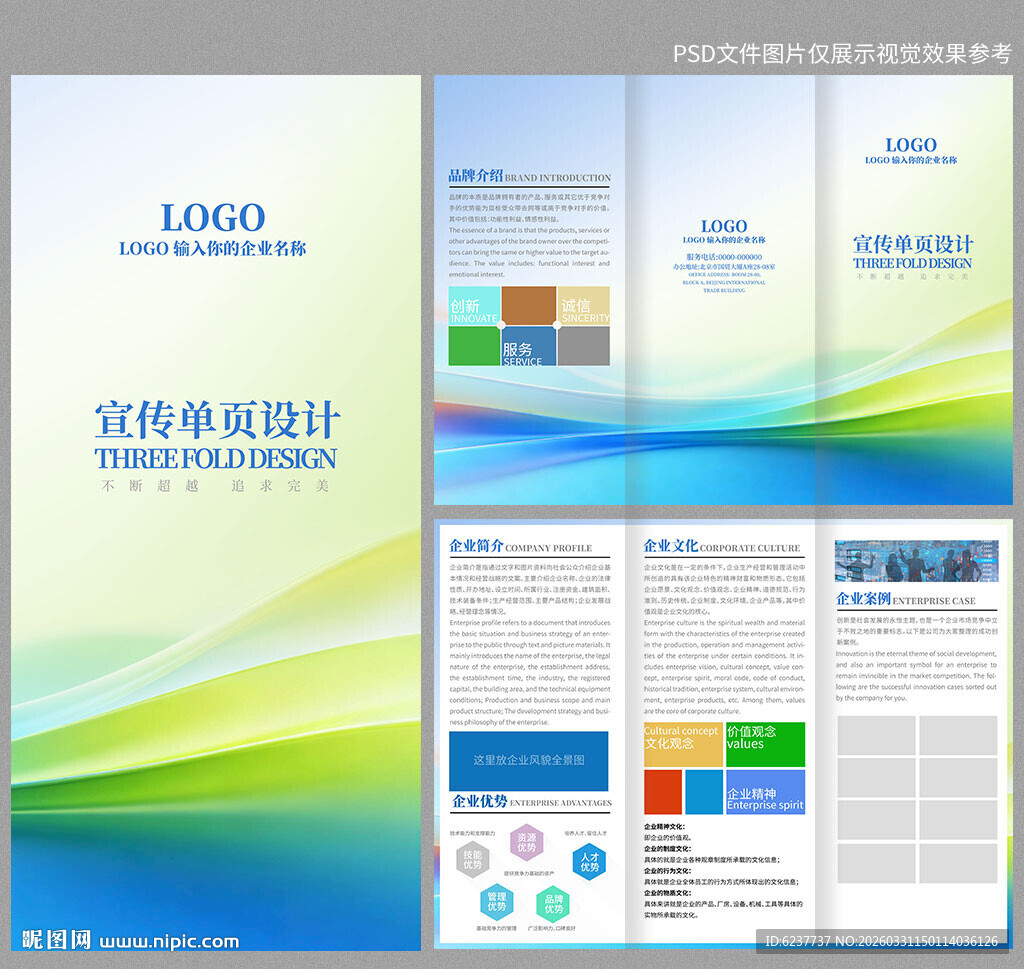This screenshot has width=1024, height=969.
Task: Select the yellow 文化观念 Cultural concept tile
Action: point(683,744)
